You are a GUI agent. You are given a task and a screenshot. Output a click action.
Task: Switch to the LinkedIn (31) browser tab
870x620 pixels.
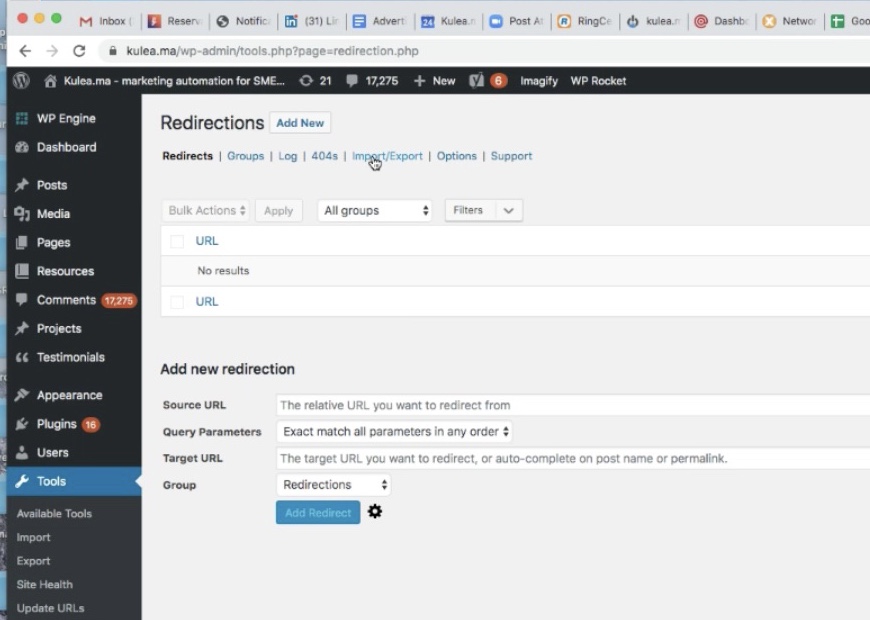click(x=312, y=21)
